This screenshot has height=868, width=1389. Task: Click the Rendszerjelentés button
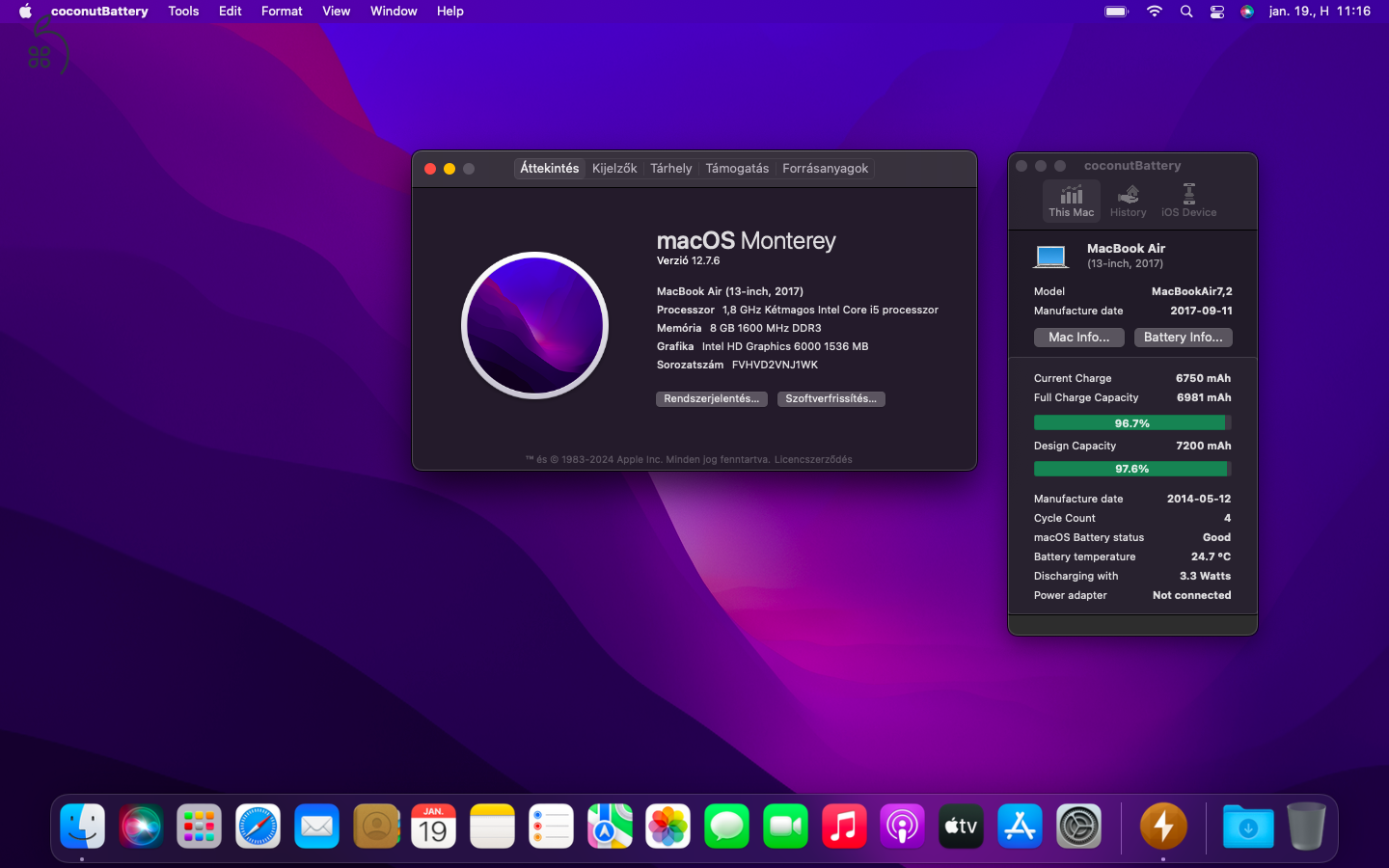pyautogui.click(x=711, y=398)
